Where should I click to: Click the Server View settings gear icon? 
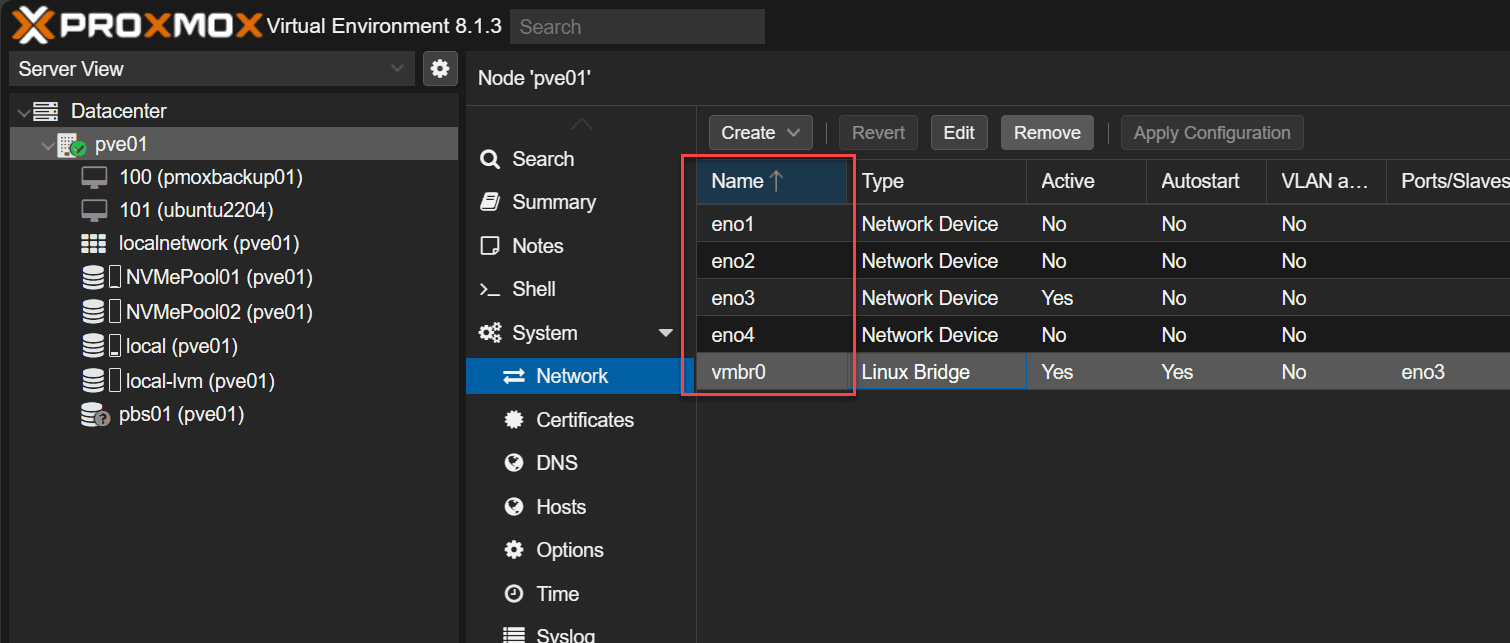tap(439, 68)
